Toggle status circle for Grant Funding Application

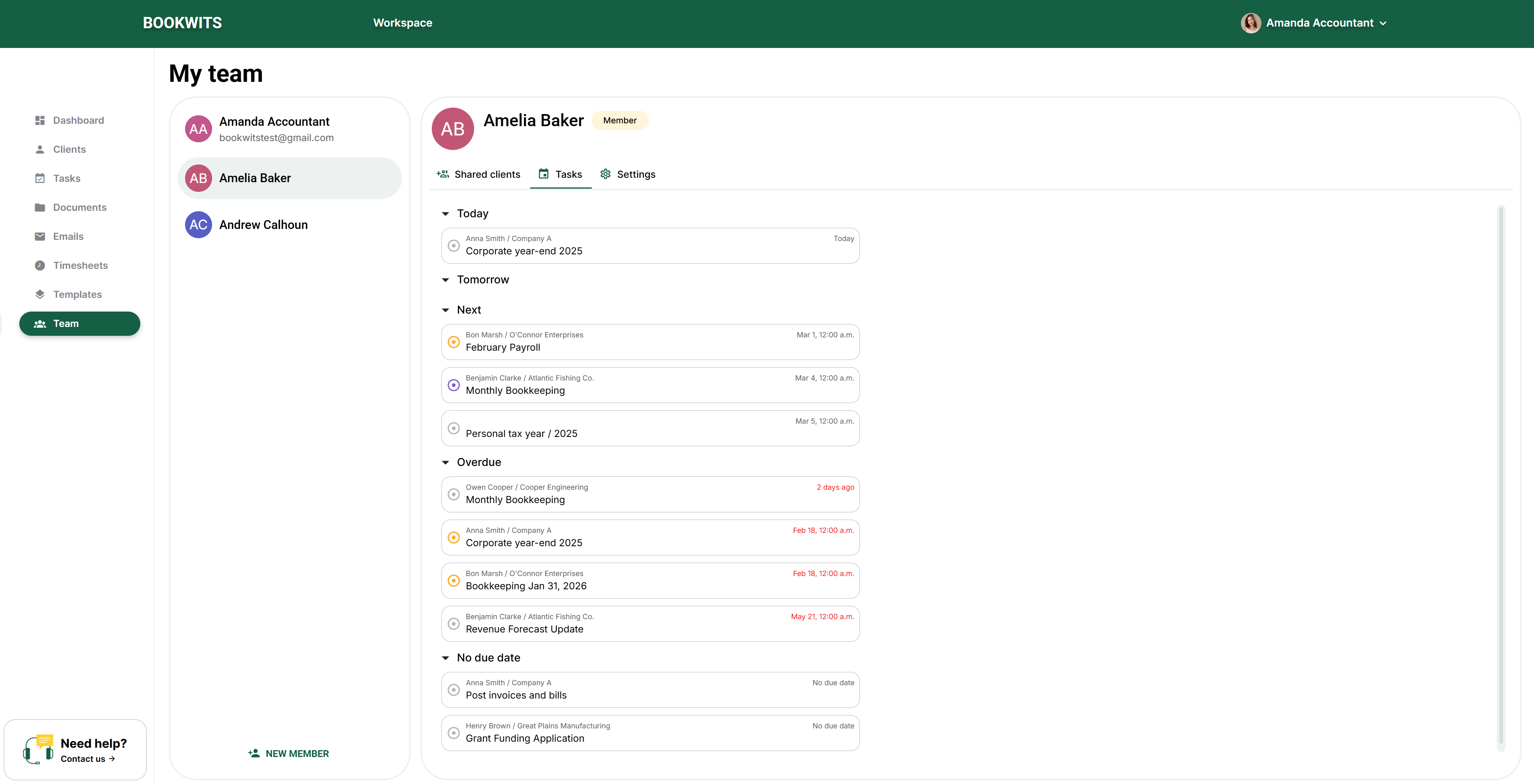454,733
